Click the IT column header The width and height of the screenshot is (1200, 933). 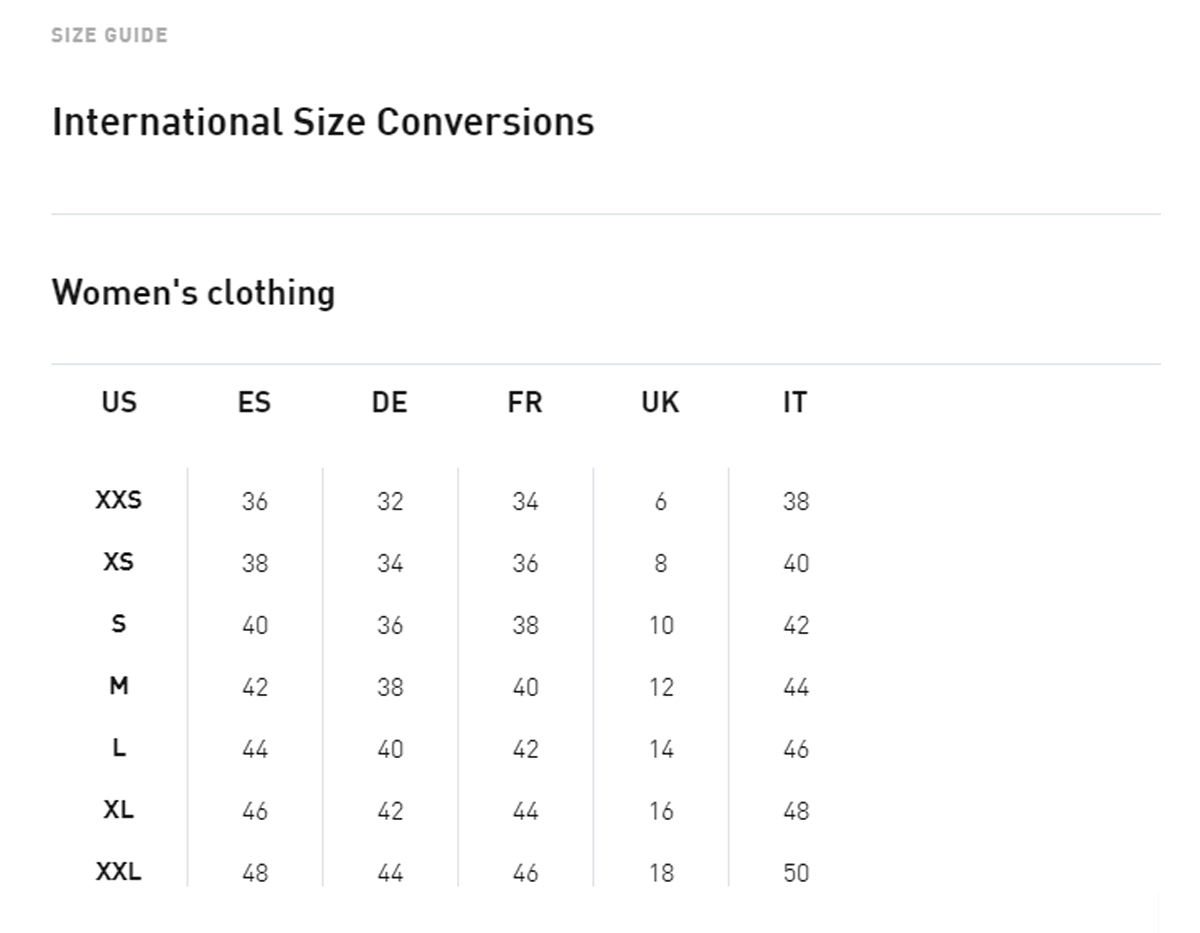(x=795, y=402)
